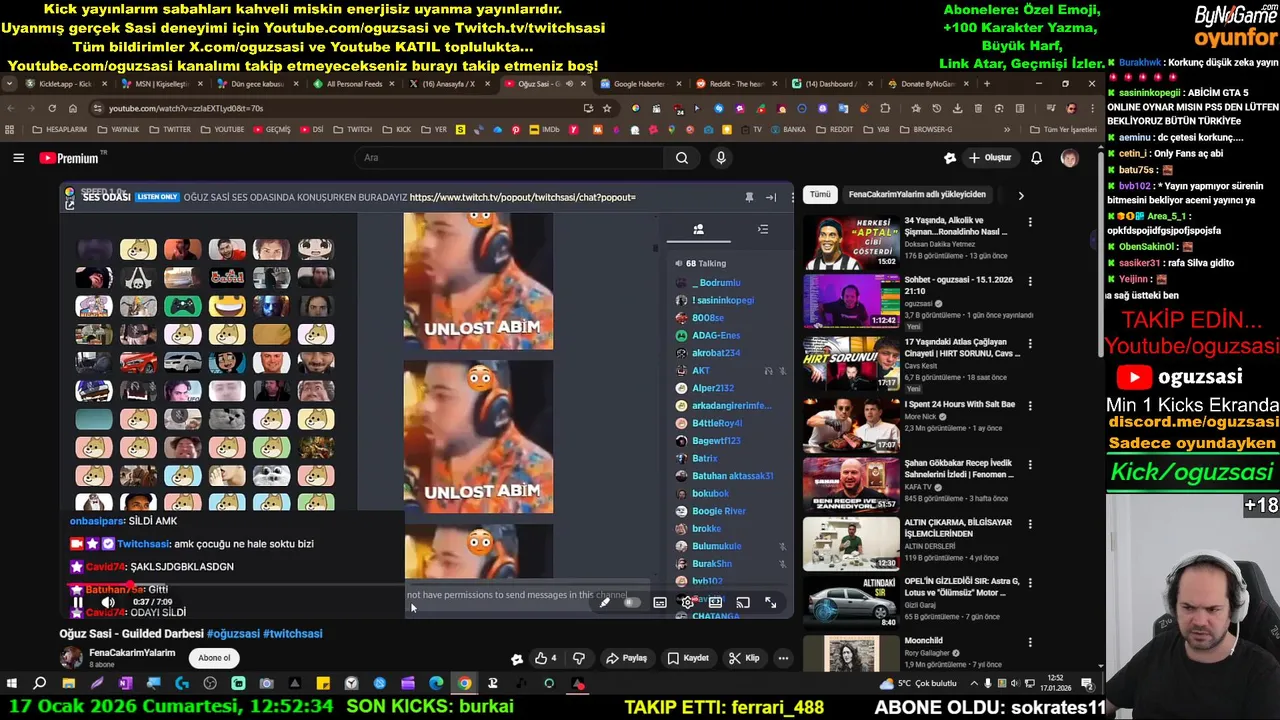The width and height of the screenshot is (1280, 720).
Task: Open options for Şahan Gökbakar Recep İvedik video
Action: point(1030,465)
